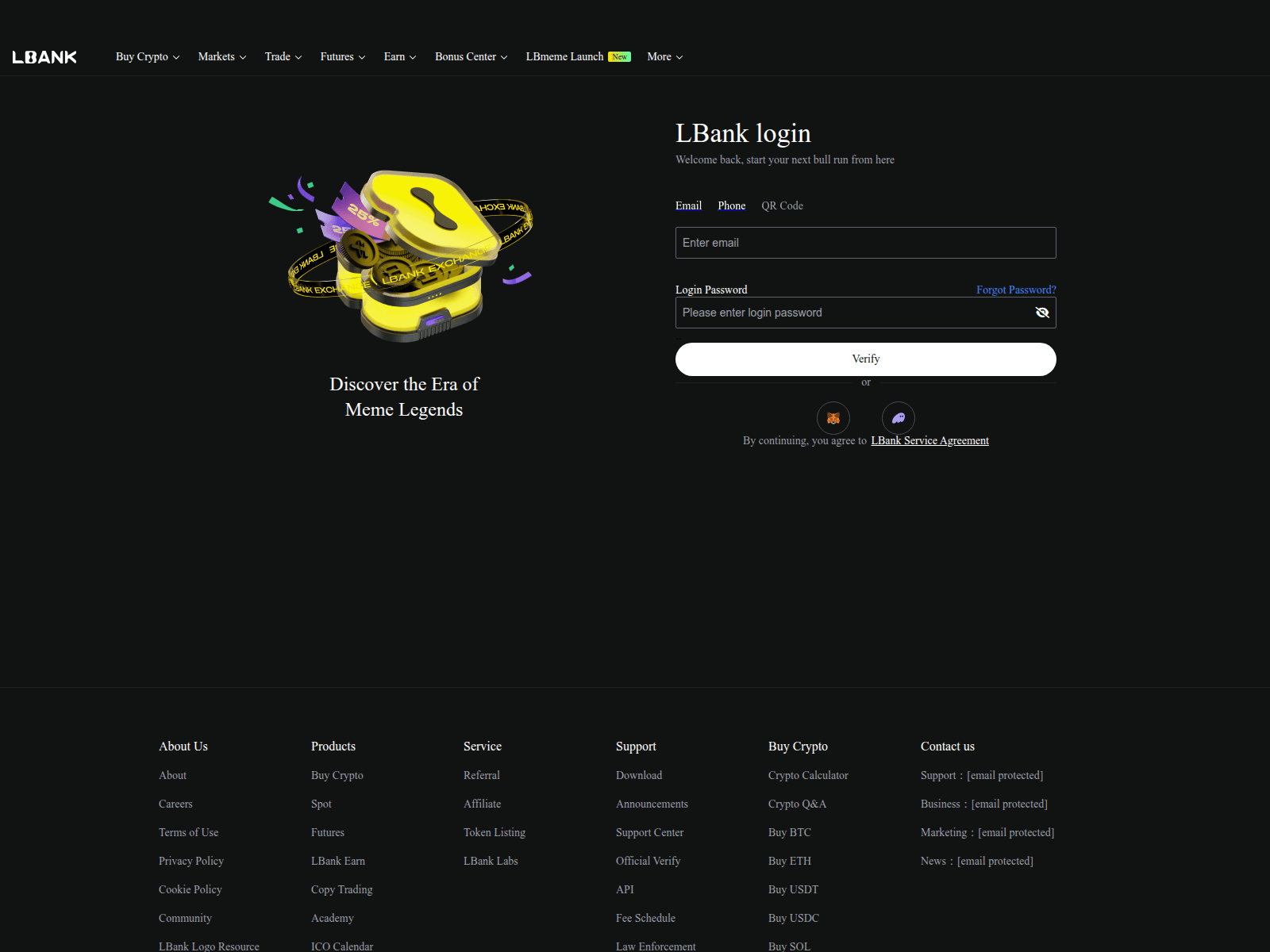
Task: Switch to the QR Code login tab
Action: [x=782, y=205]
